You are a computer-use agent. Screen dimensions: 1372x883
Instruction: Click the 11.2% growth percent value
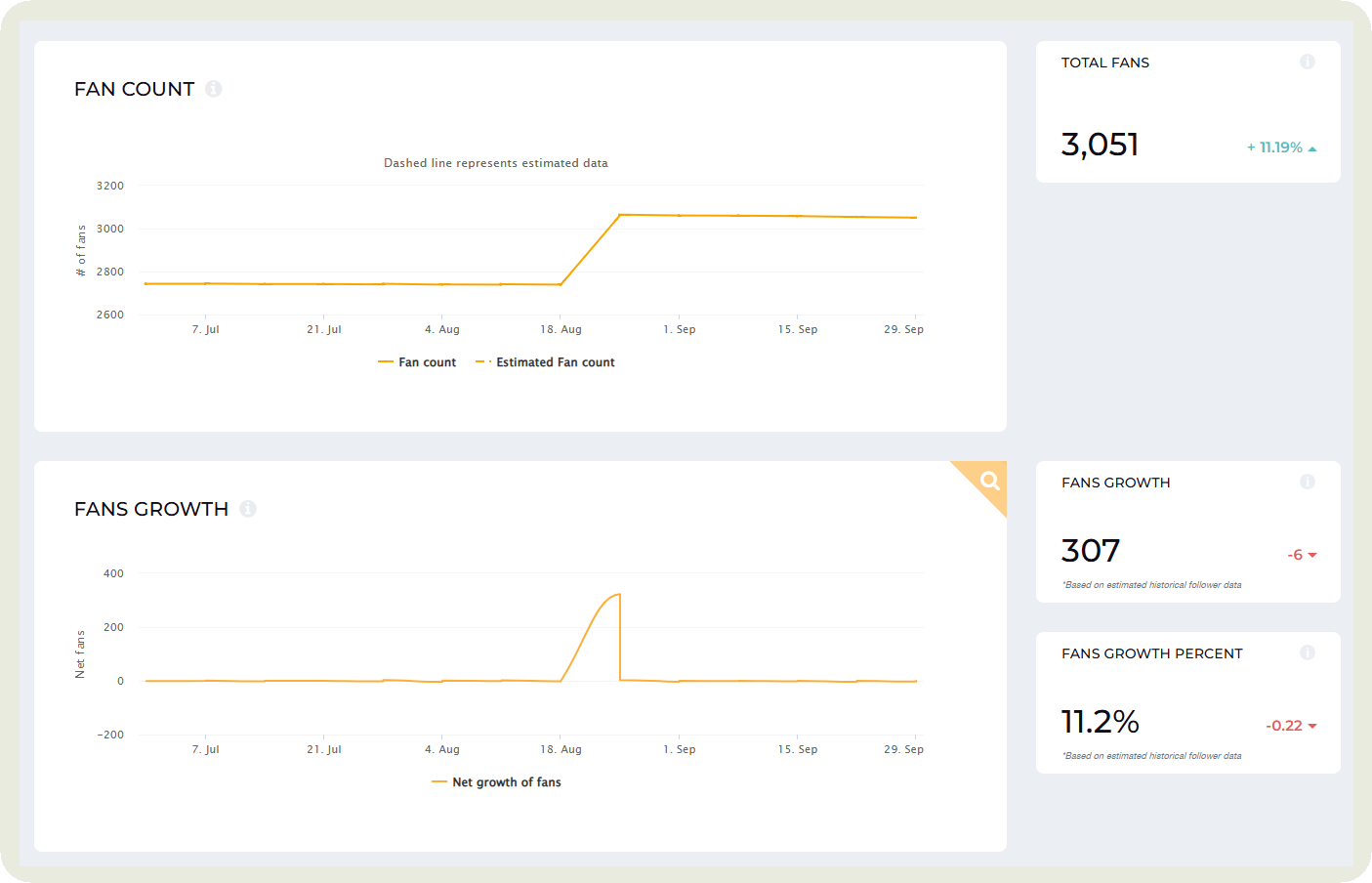point(1100,722)
